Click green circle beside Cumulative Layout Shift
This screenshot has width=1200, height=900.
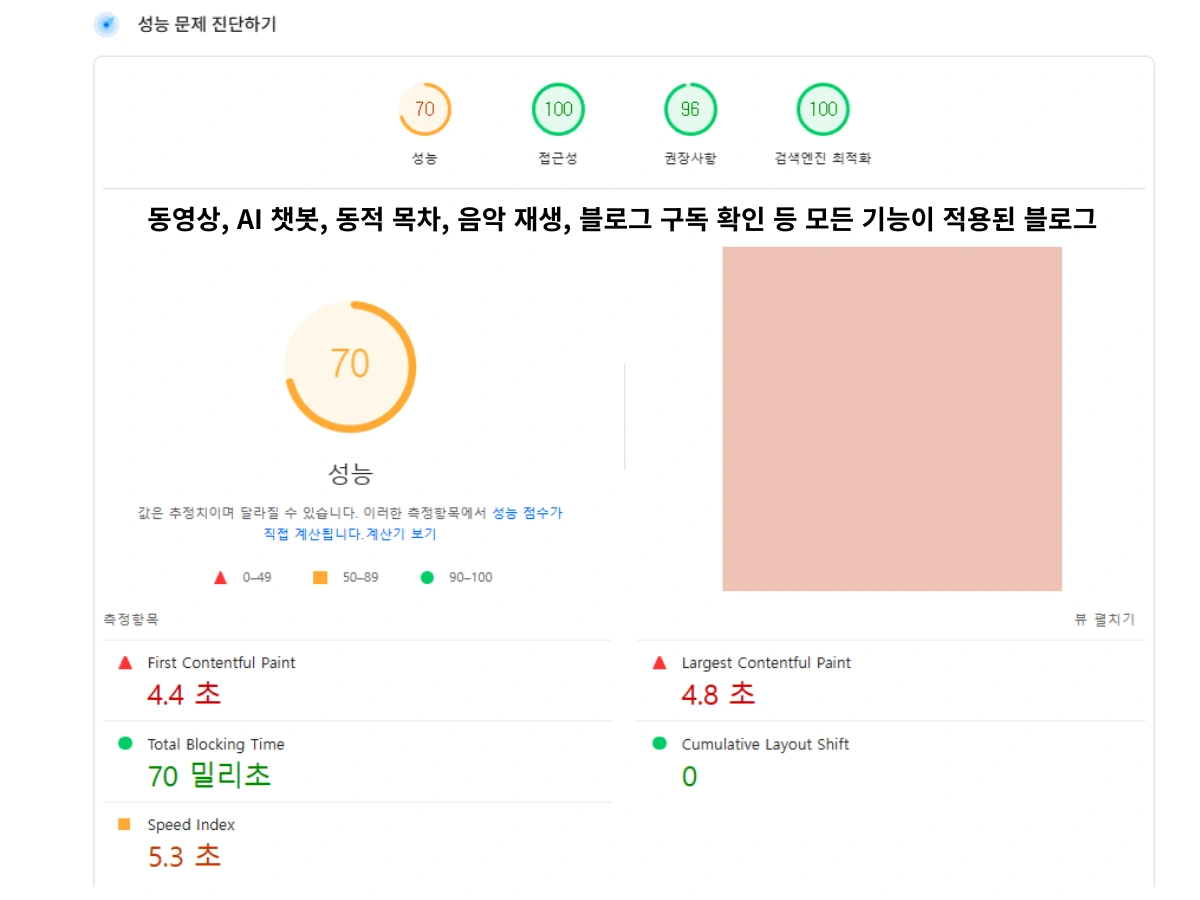pyautogui.click(x=659, y=743)
